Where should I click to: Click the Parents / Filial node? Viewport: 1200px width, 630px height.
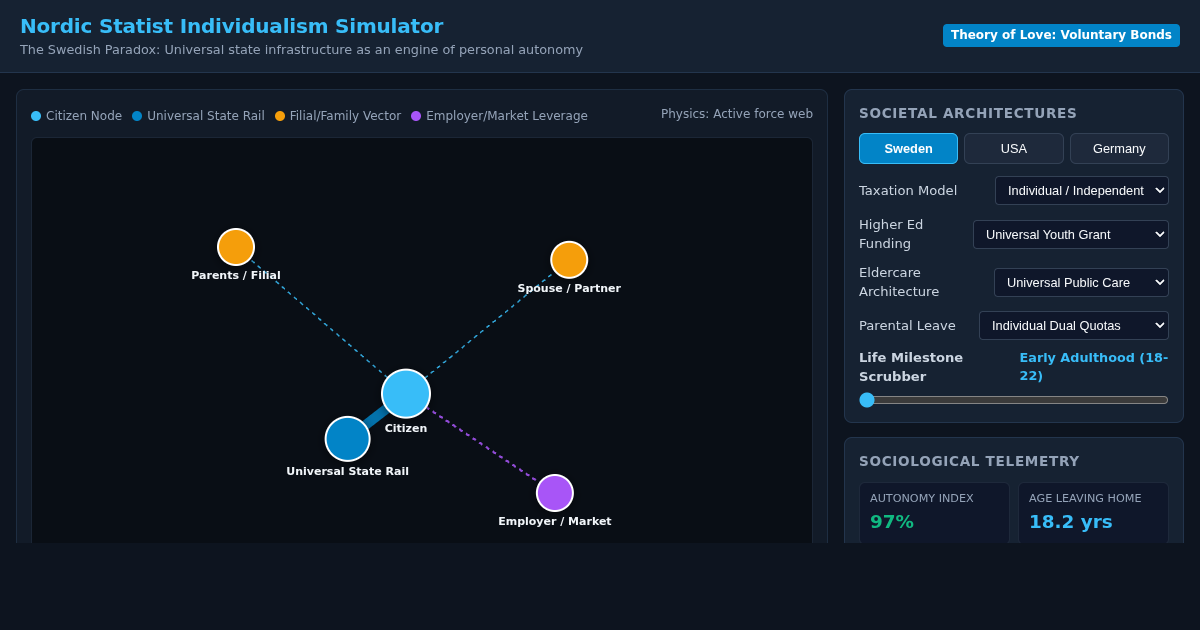[x=236, y=247]
